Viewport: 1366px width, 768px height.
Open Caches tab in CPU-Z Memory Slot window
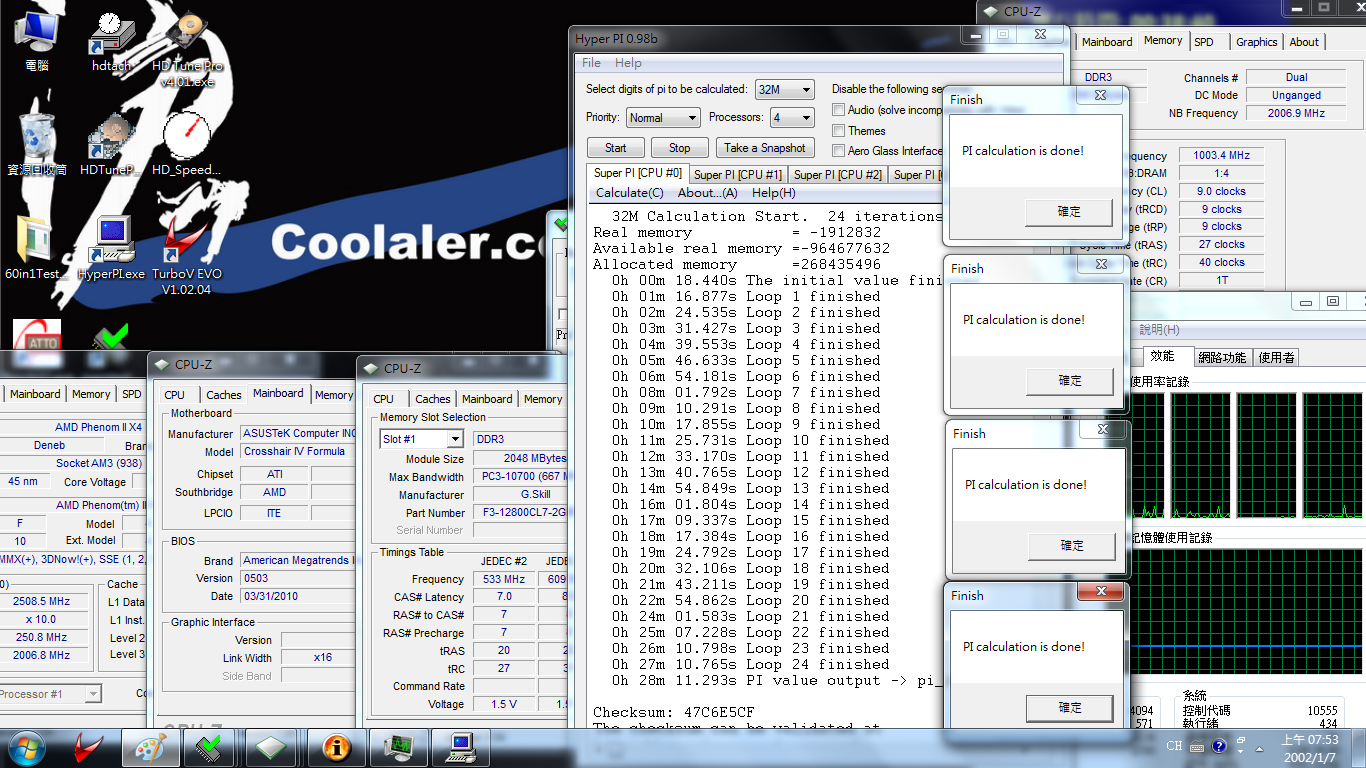pos(433,399)
